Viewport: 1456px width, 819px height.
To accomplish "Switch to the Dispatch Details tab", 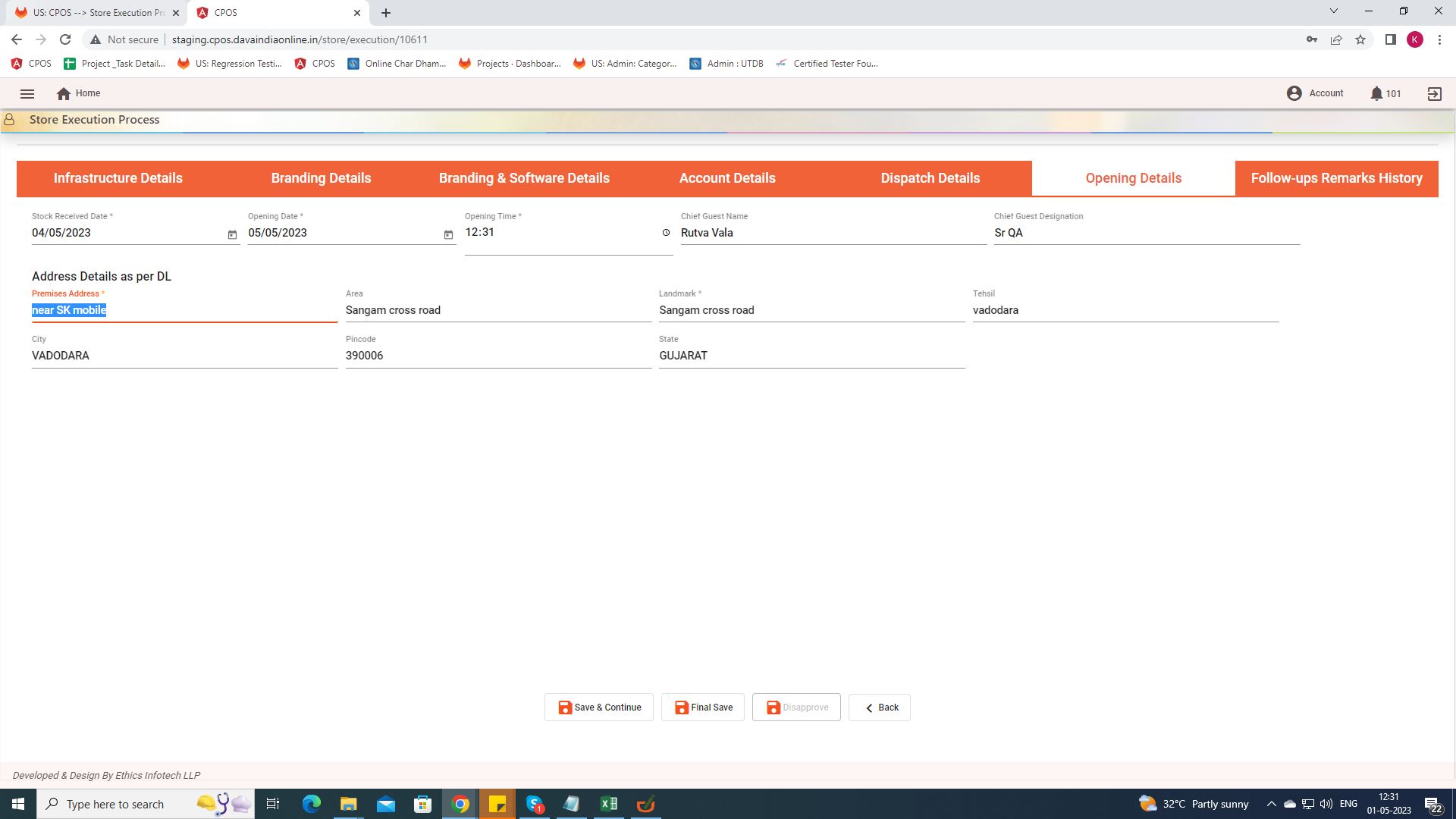I will coord(930,178).
